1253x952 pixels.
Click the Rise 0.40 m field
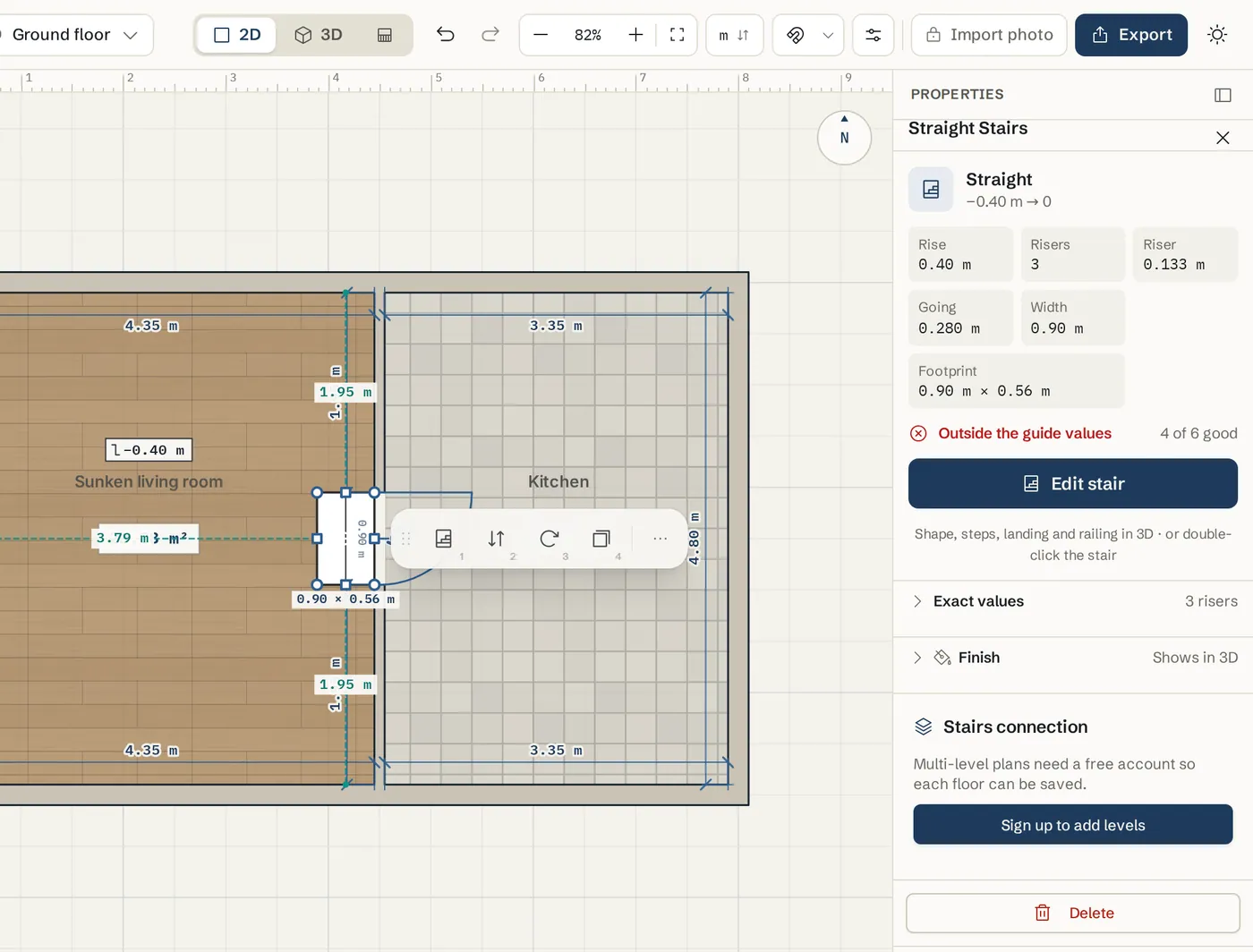pyautogui.click(x=960, y=255)
